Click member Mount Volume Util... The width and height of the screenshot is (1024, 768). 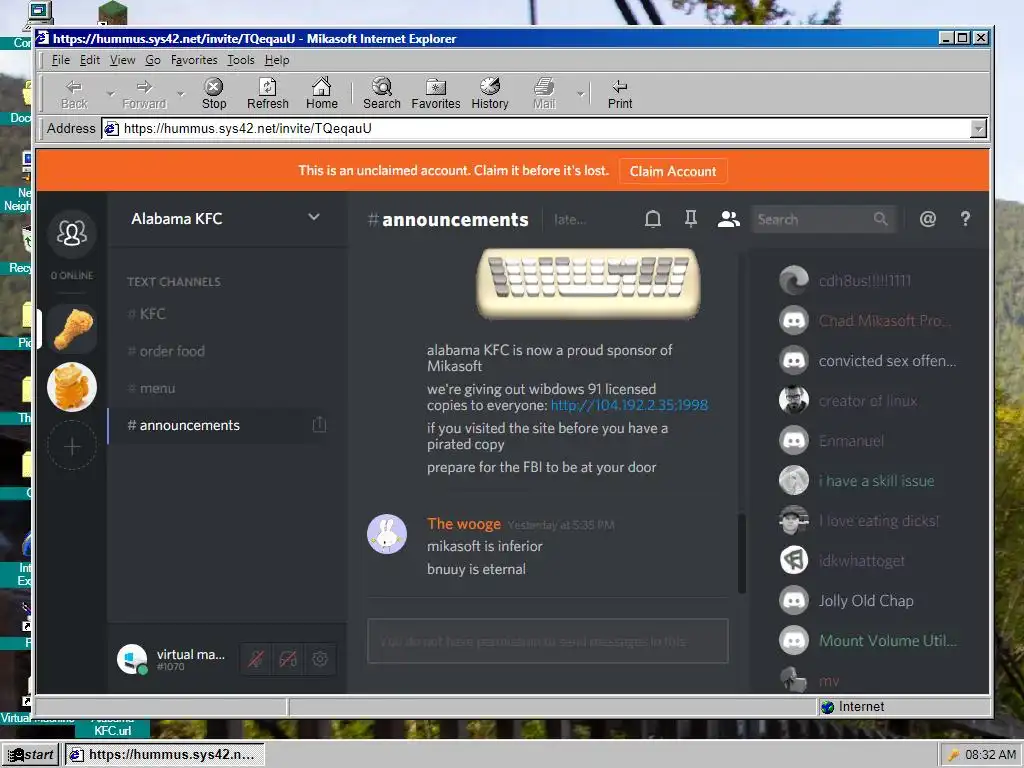(x=867, y=641)
